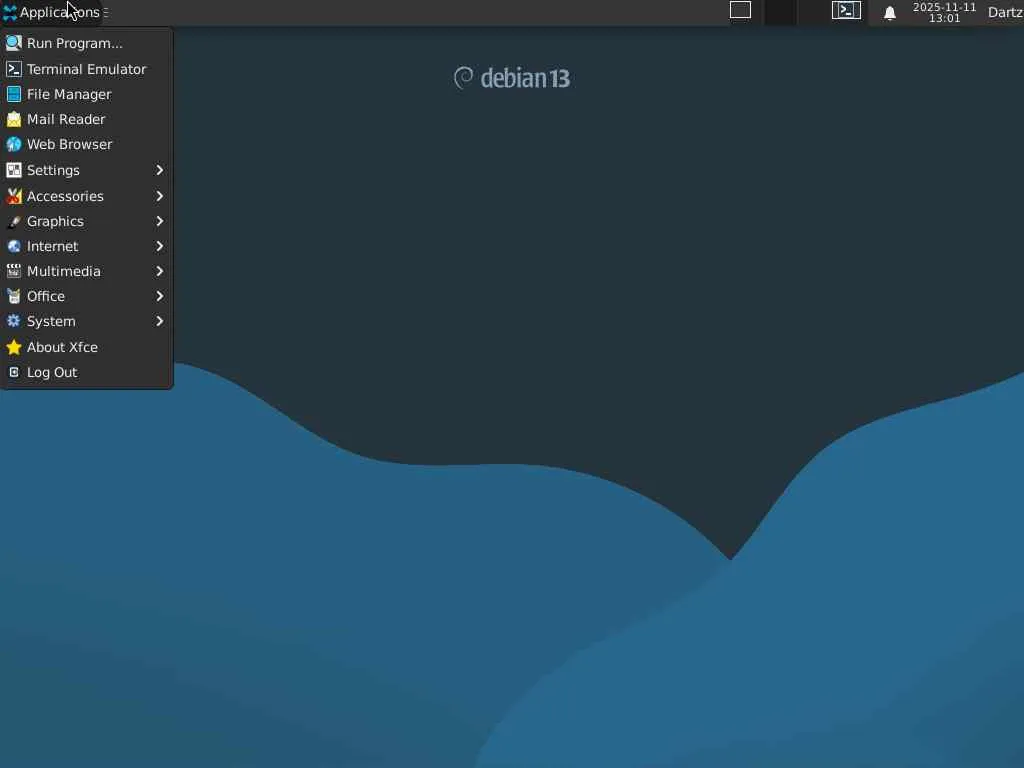Screen dimensions: 1024x768
Task: Click the Office label text
Action: [x=46, y=296]
